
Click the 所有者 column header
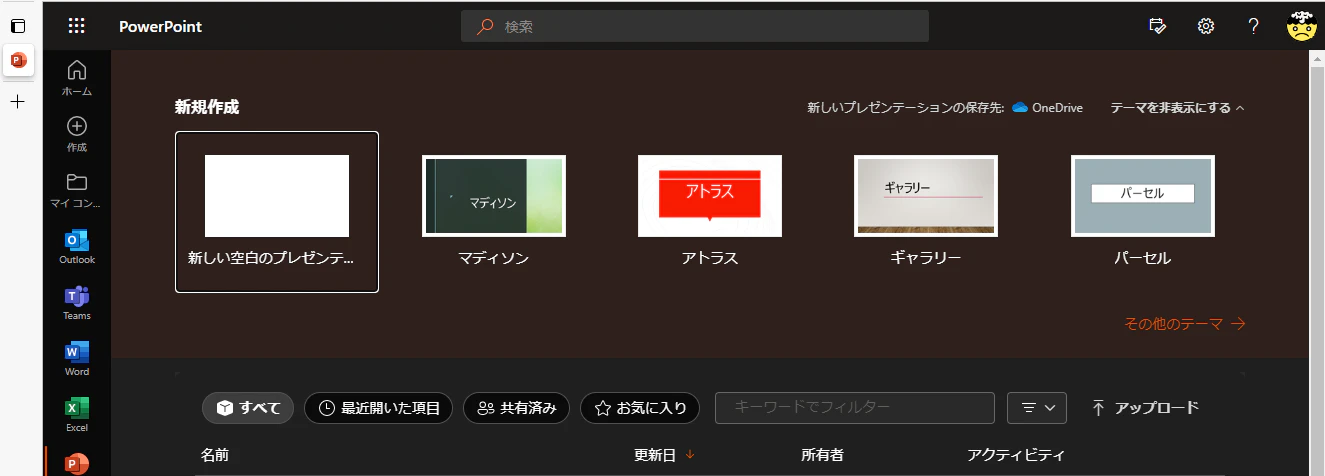[822, 455]
